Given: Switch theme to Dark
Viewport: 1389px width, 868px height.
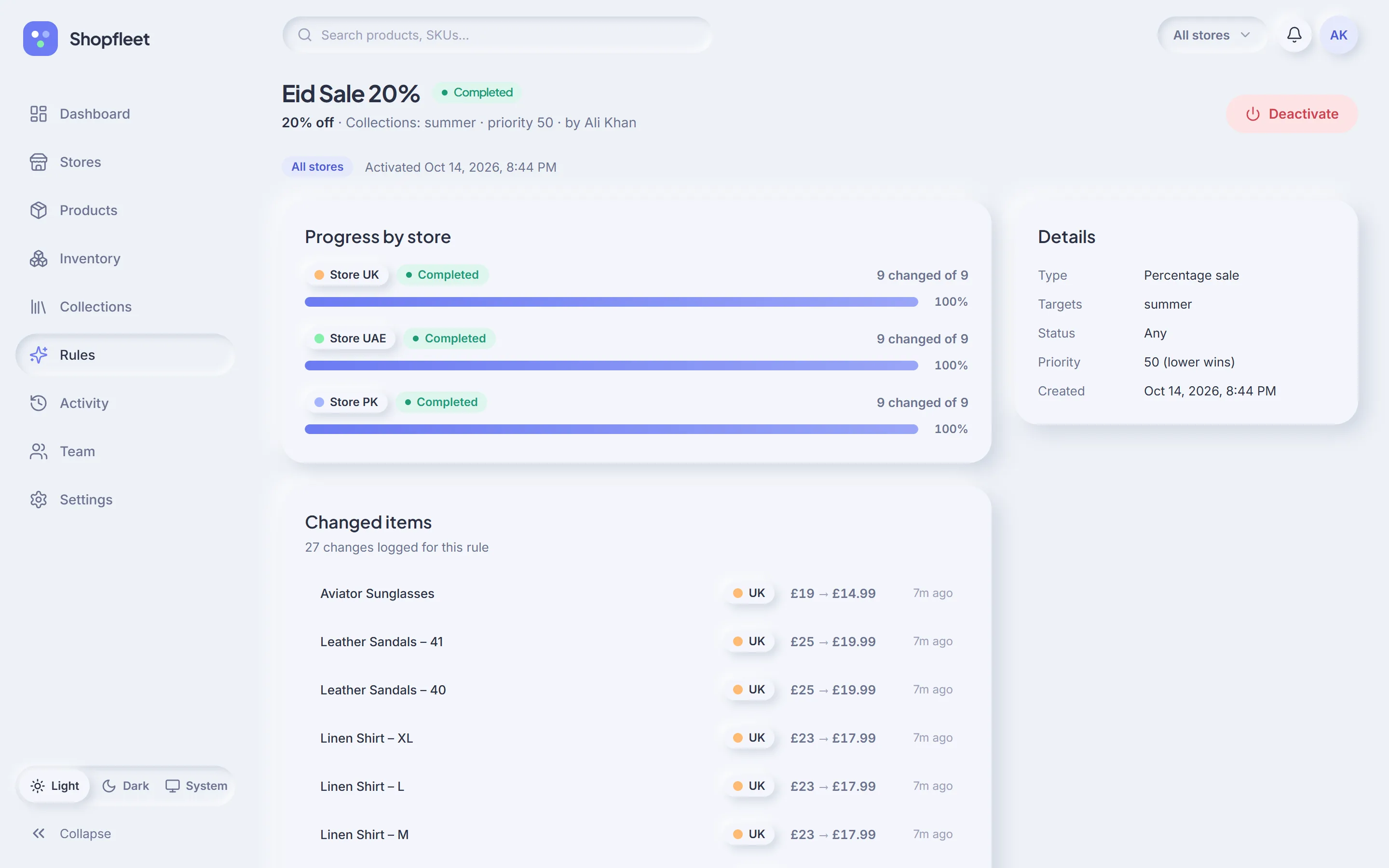Looking at the screenshot, I should tap(126, 786).
